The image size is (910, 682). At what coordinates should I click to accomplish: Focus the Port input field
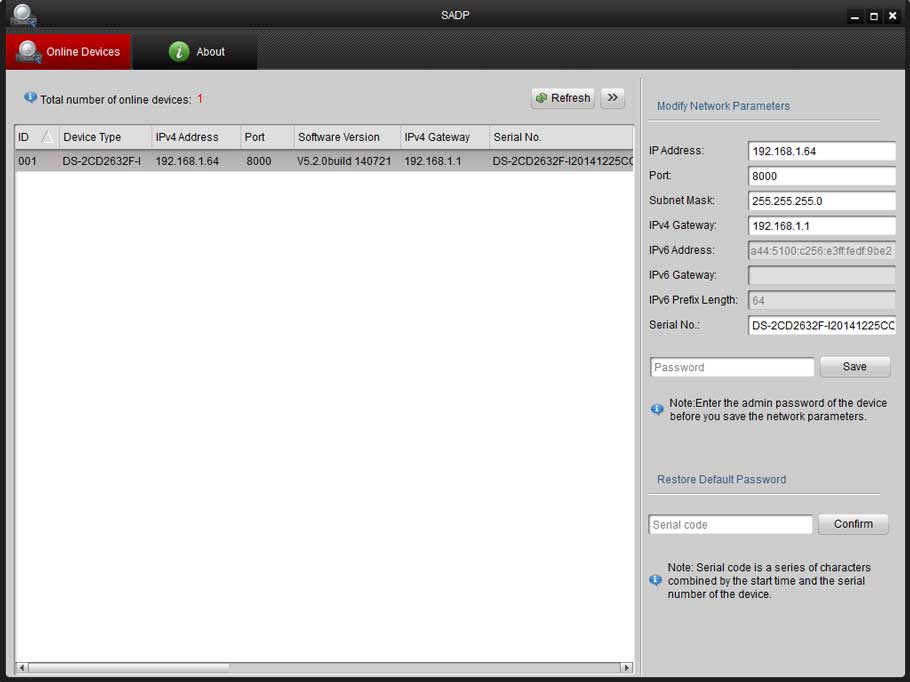[821, 176]
